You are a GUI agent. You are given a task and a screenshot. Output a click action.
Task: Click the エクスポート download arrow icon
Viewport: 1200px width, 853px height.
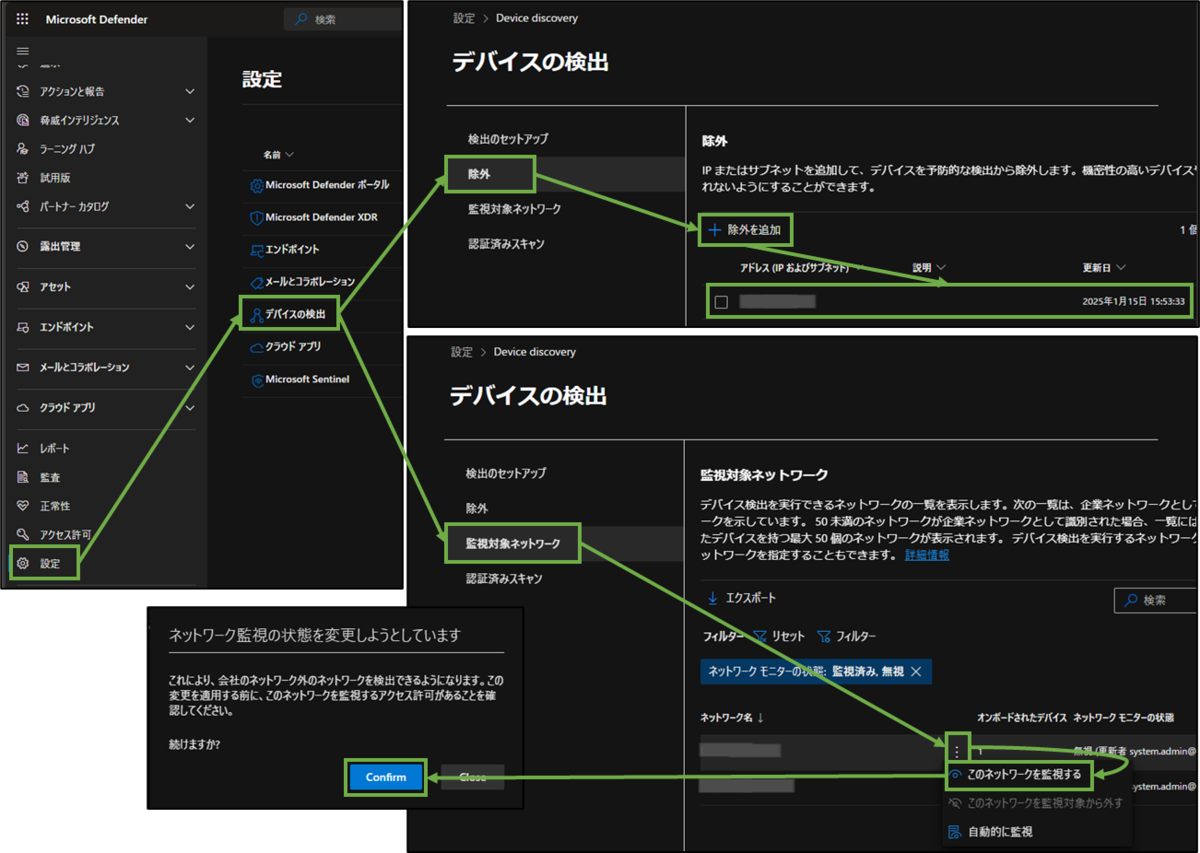pyautogui.click(x=713, y=598)
